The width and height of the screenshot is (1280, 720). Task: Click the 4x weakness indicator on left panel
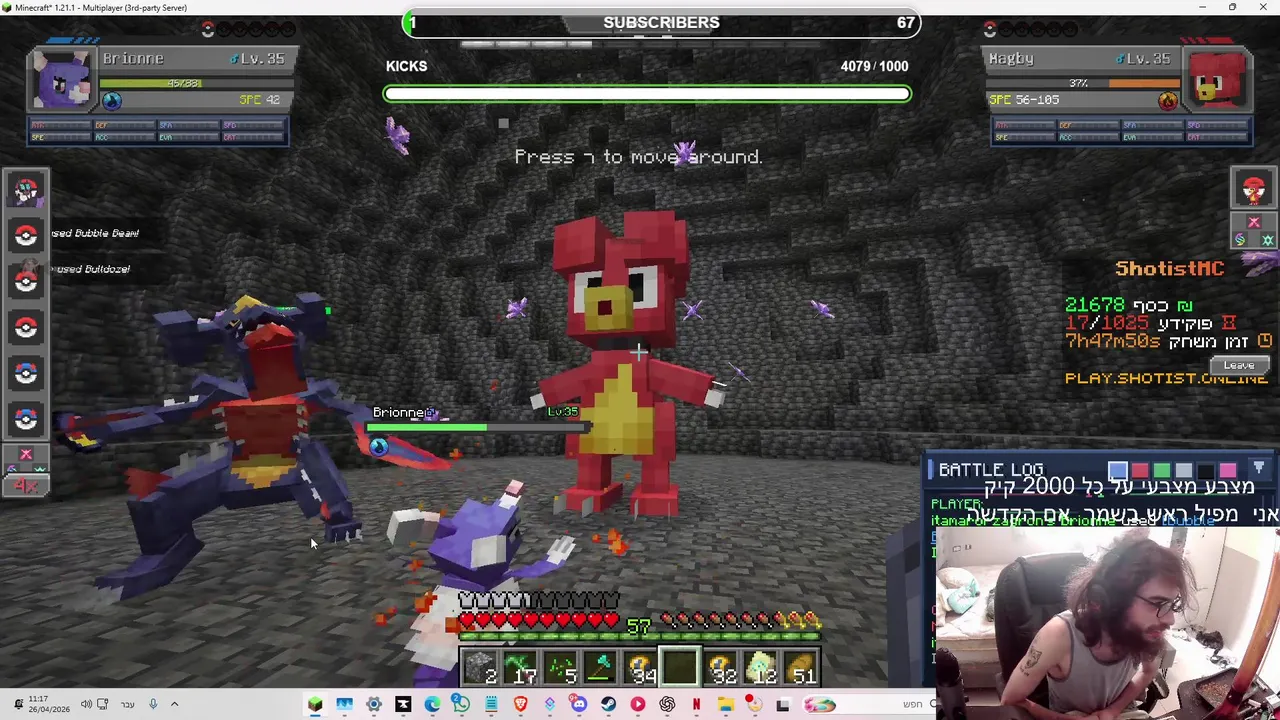26,486
